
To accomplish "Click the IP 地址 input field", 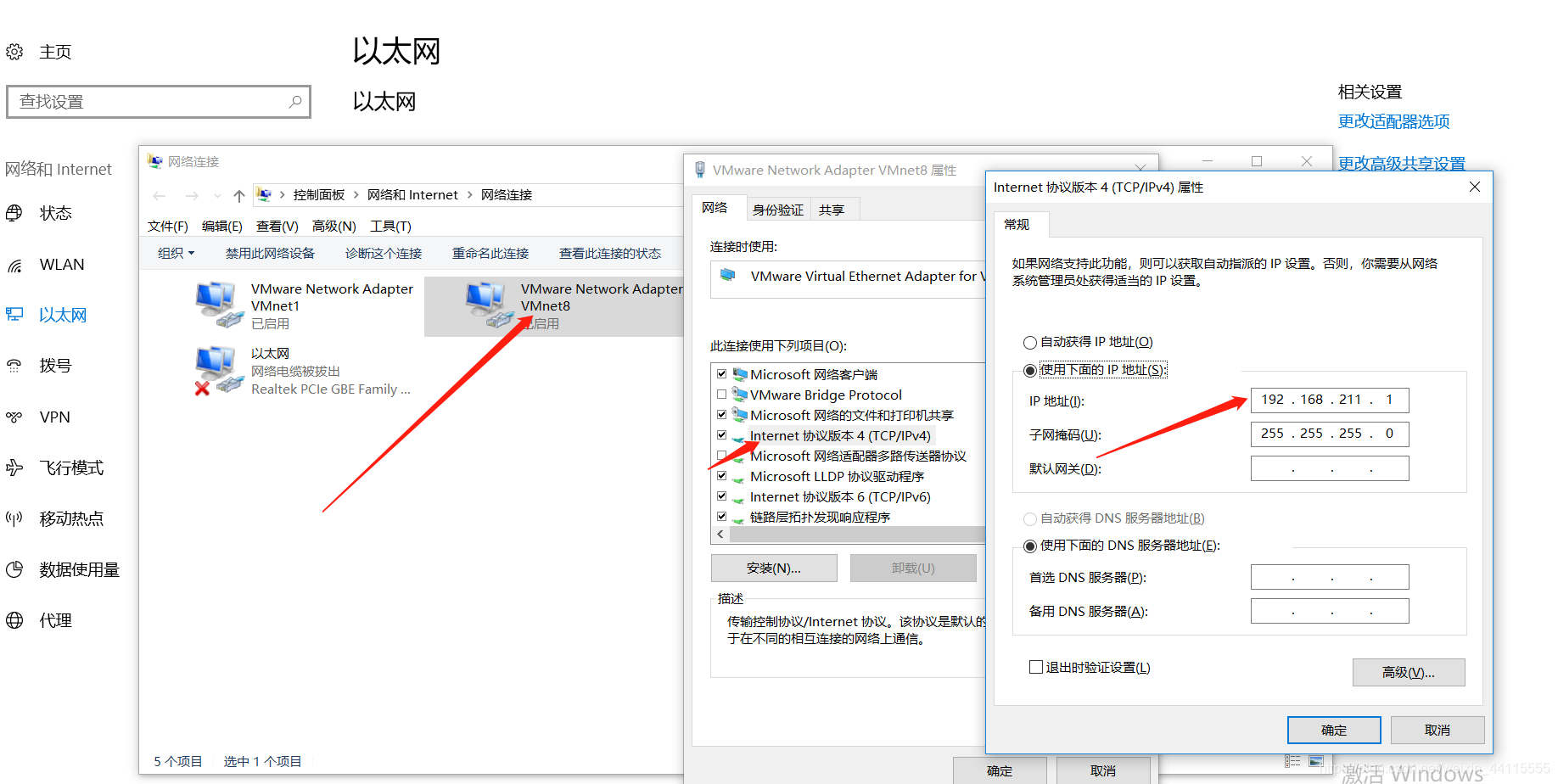I will (x=1330, y=400).
